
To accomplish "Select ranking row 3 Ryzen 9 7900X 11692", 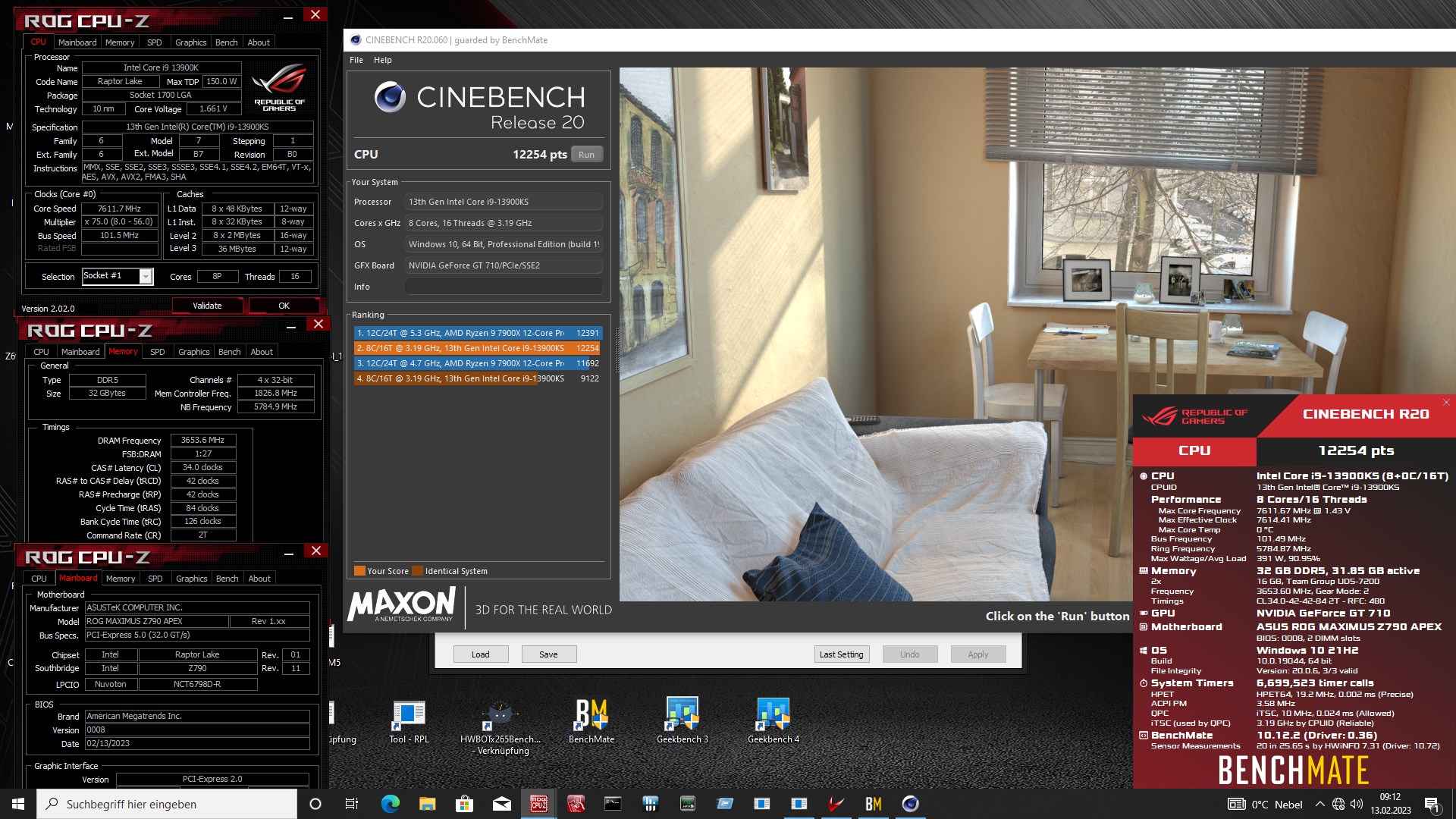I will (478, 363).
